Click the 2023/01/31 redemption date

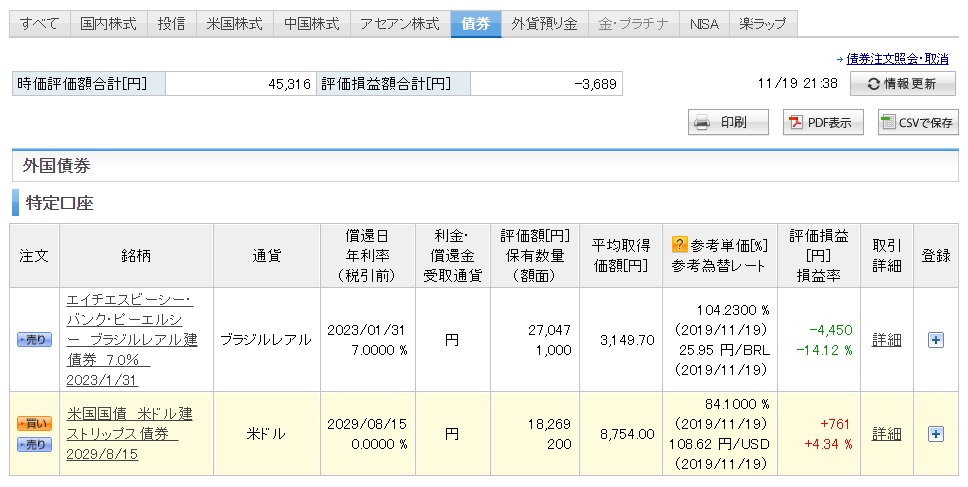tap(367, 330)
